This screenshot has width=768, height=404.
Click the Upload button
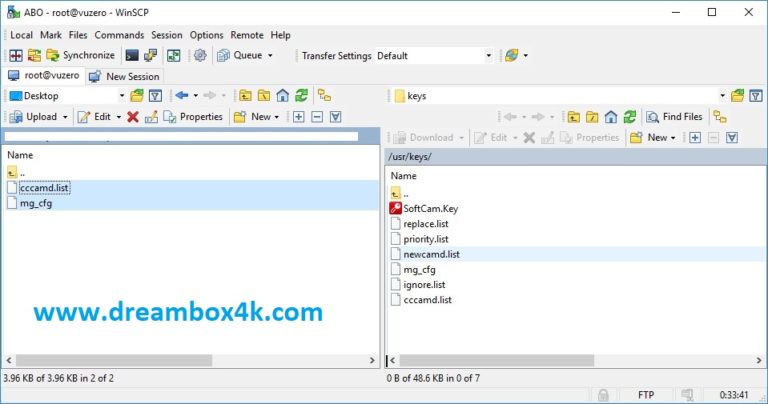point(33,117)
